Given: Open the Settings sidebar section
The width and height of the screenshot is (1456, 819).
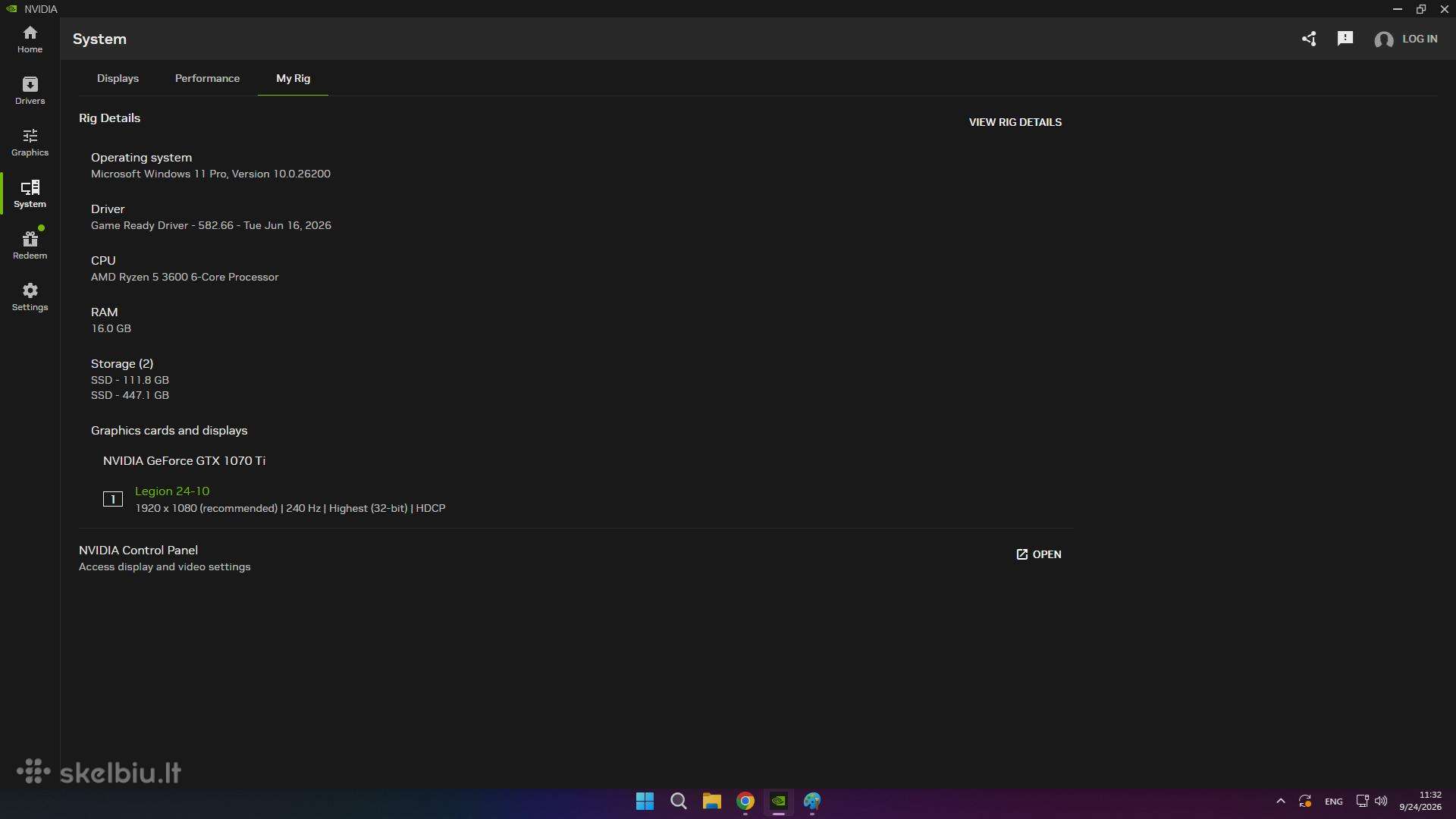Looking at the screenshot, I should click(x=30, y=297).
